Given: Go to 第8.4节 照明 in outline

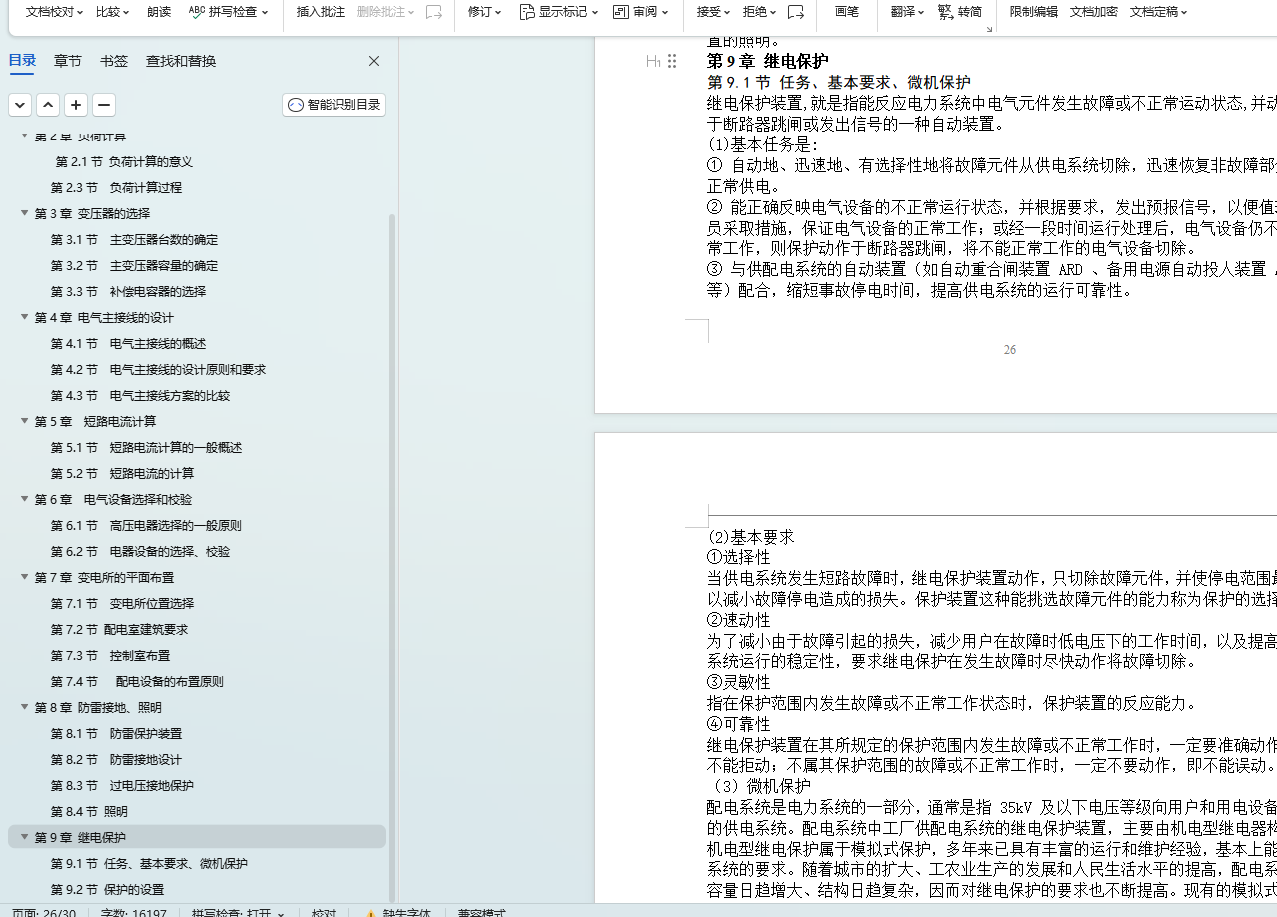Looking at the screenshot, I should 89,811.
